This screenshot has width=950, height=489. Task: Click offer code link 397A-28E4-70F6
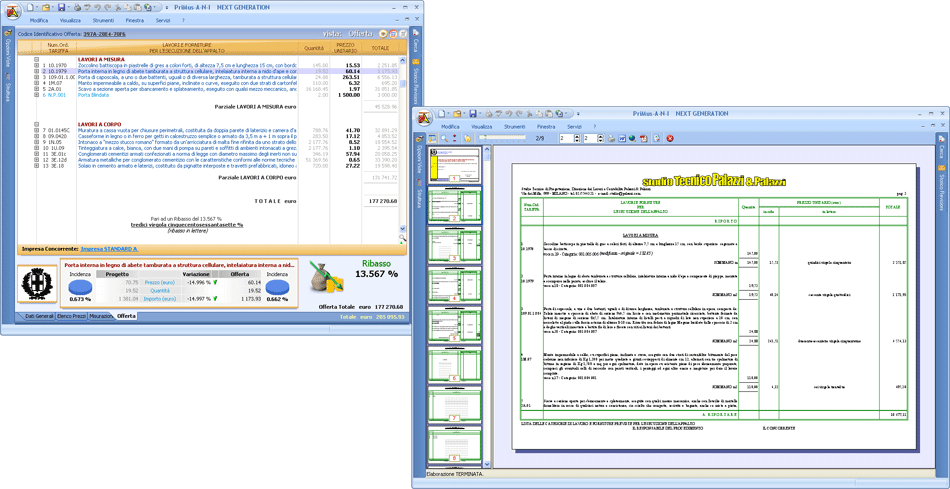pos(105,34)
